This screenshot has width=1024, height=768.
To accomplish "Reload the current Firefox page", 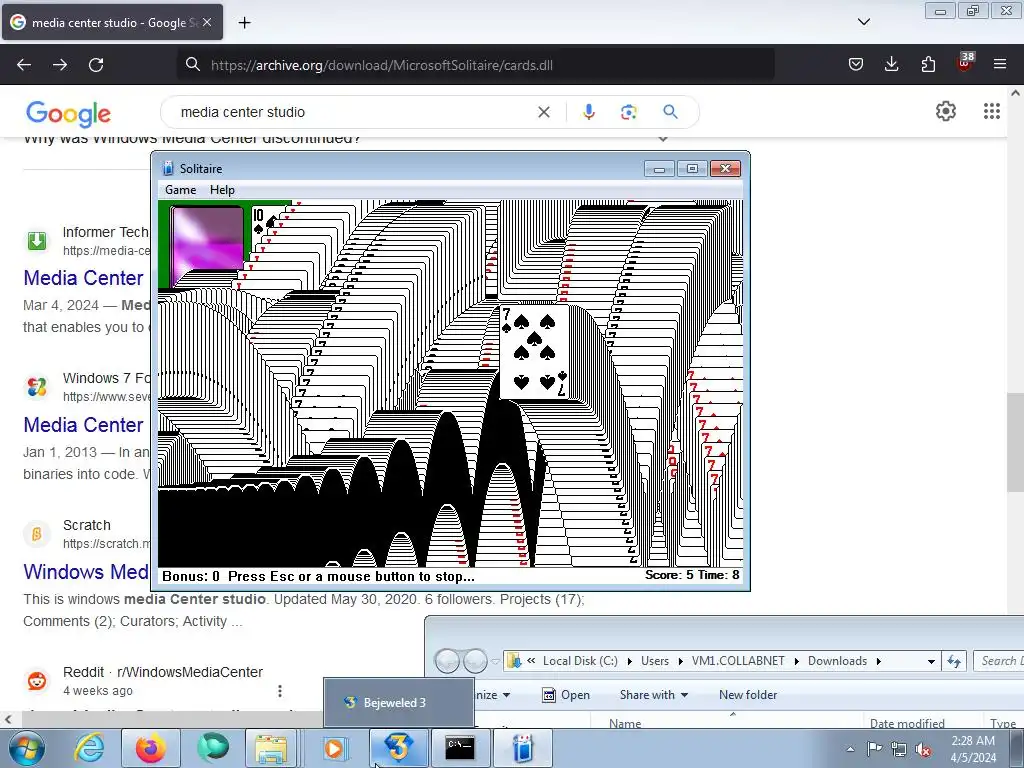I will [x=96, y=65].
